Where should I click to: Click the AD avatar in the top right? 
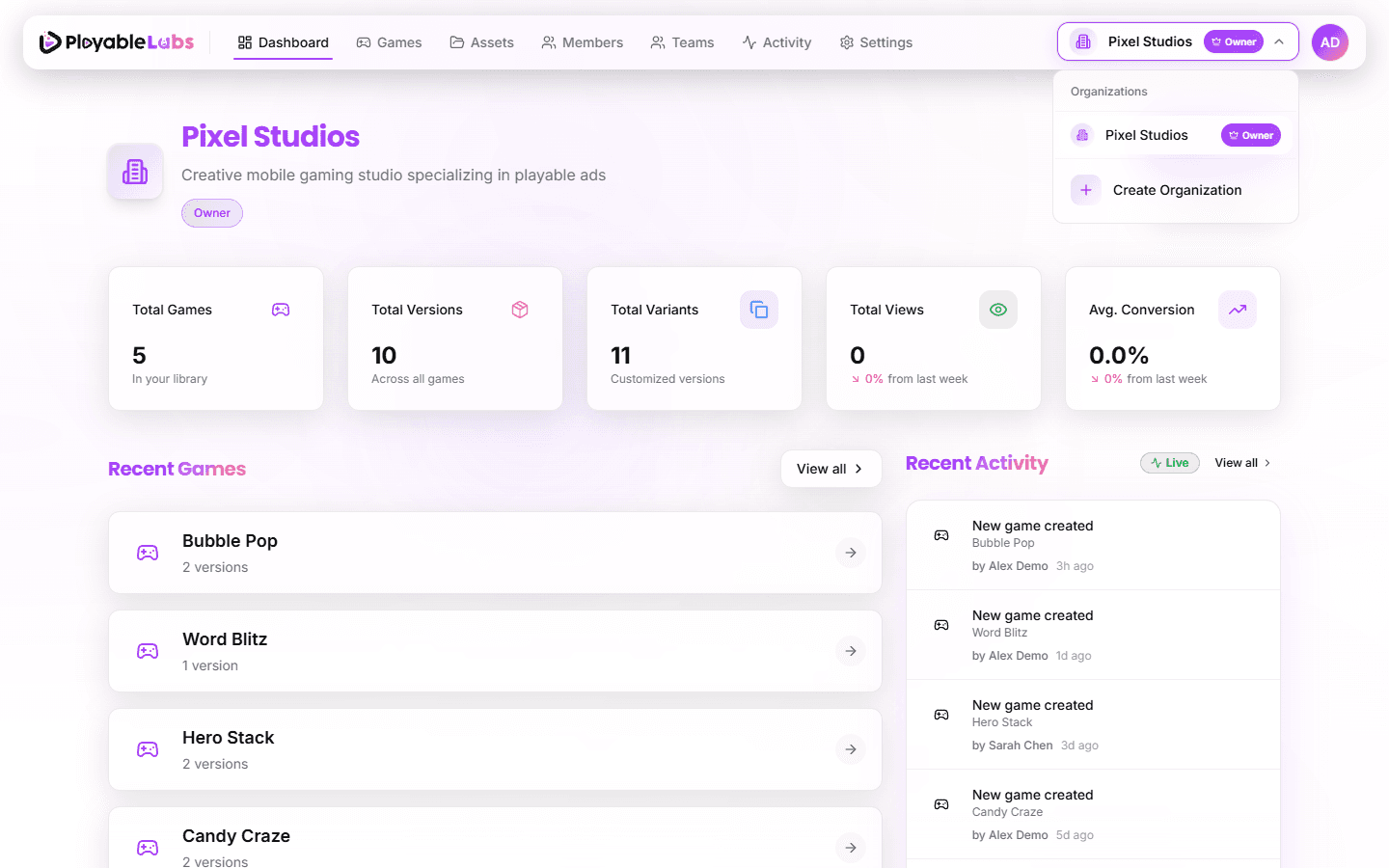coord(1330,41)
